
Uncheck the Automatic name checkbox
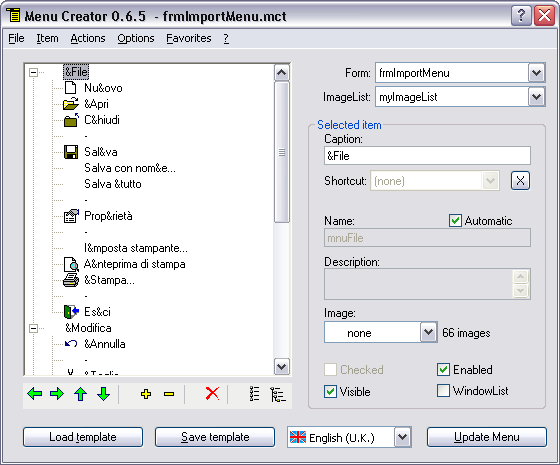coord(455,220)
